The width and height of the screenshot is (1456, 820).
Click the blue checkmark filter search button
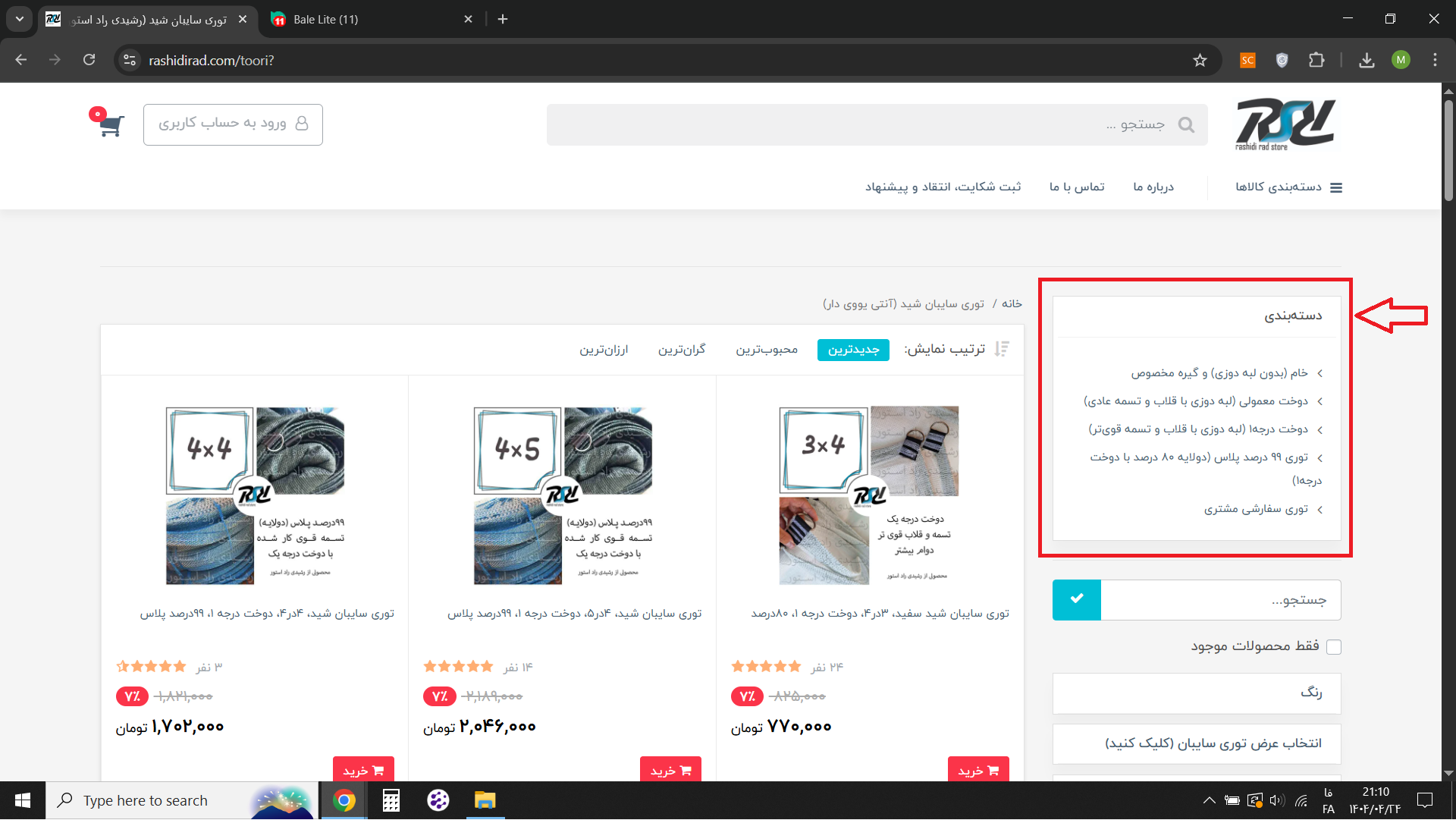tap(1077, 600)
